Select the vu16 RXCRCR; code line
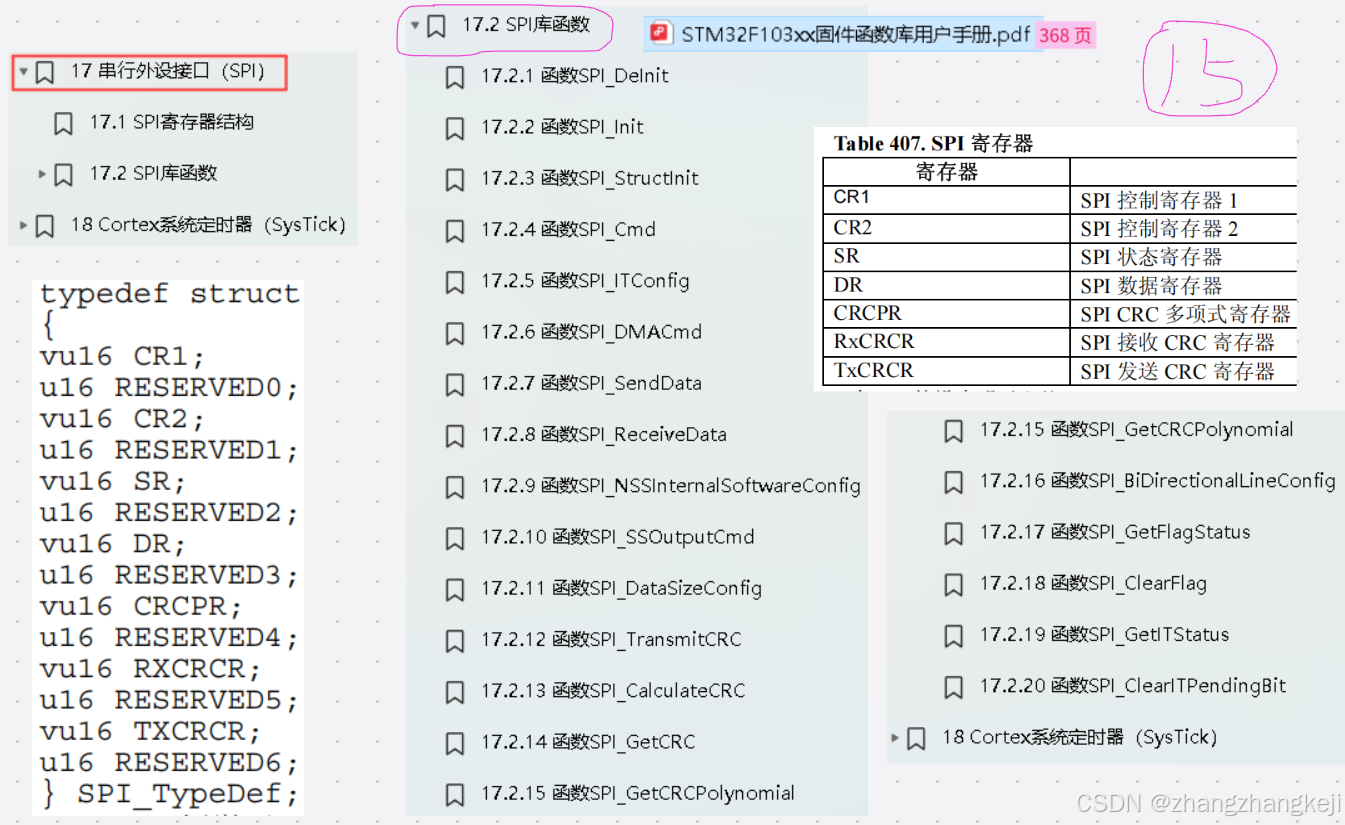1345x825 pixels. [x=150, y=669]
